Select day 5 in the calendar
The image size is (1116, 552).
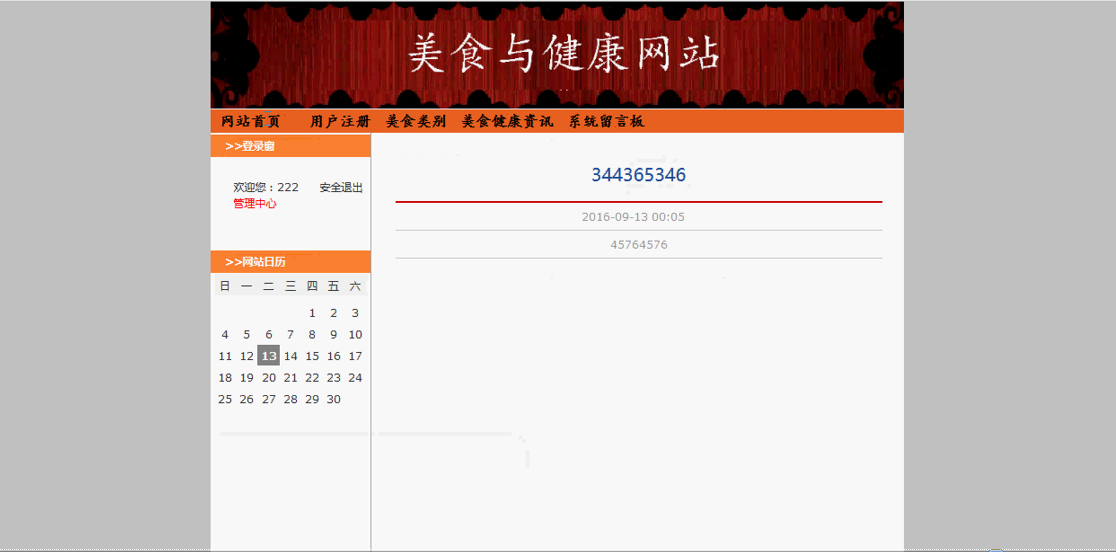pyautogui.click(x=247, y=334)
